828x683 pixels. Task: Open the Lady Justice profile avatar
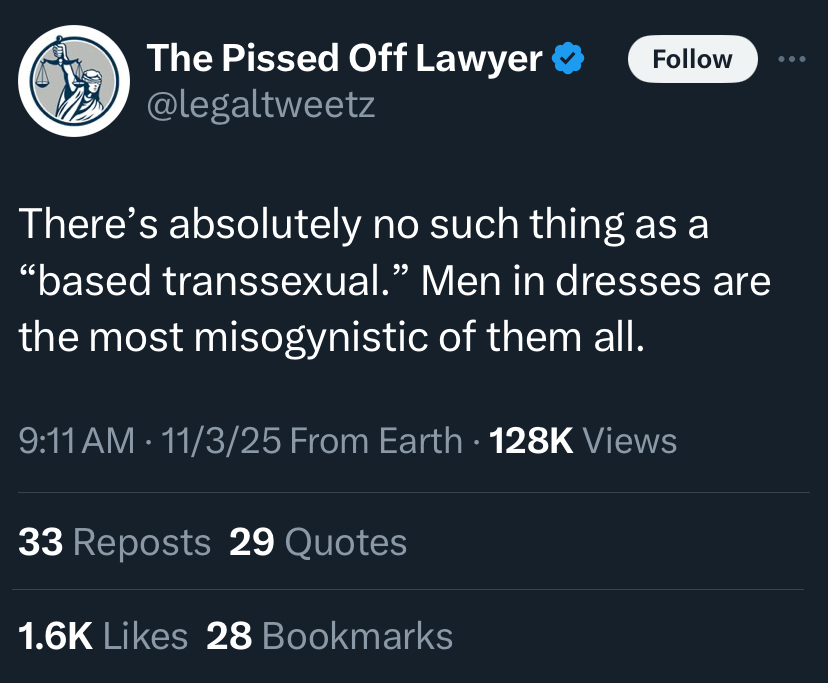[74, 81]
